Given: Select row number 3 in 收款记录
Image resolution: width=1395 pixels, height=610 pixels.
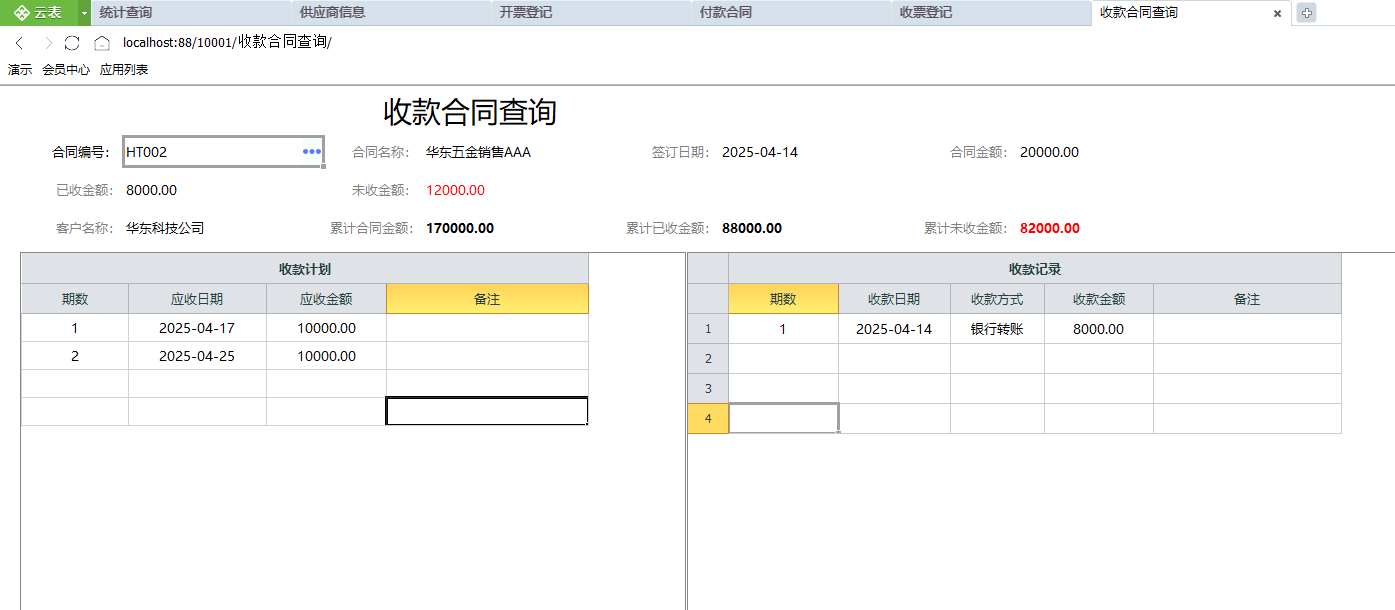Looking at the screenshot, I should (x=708, y=389).
